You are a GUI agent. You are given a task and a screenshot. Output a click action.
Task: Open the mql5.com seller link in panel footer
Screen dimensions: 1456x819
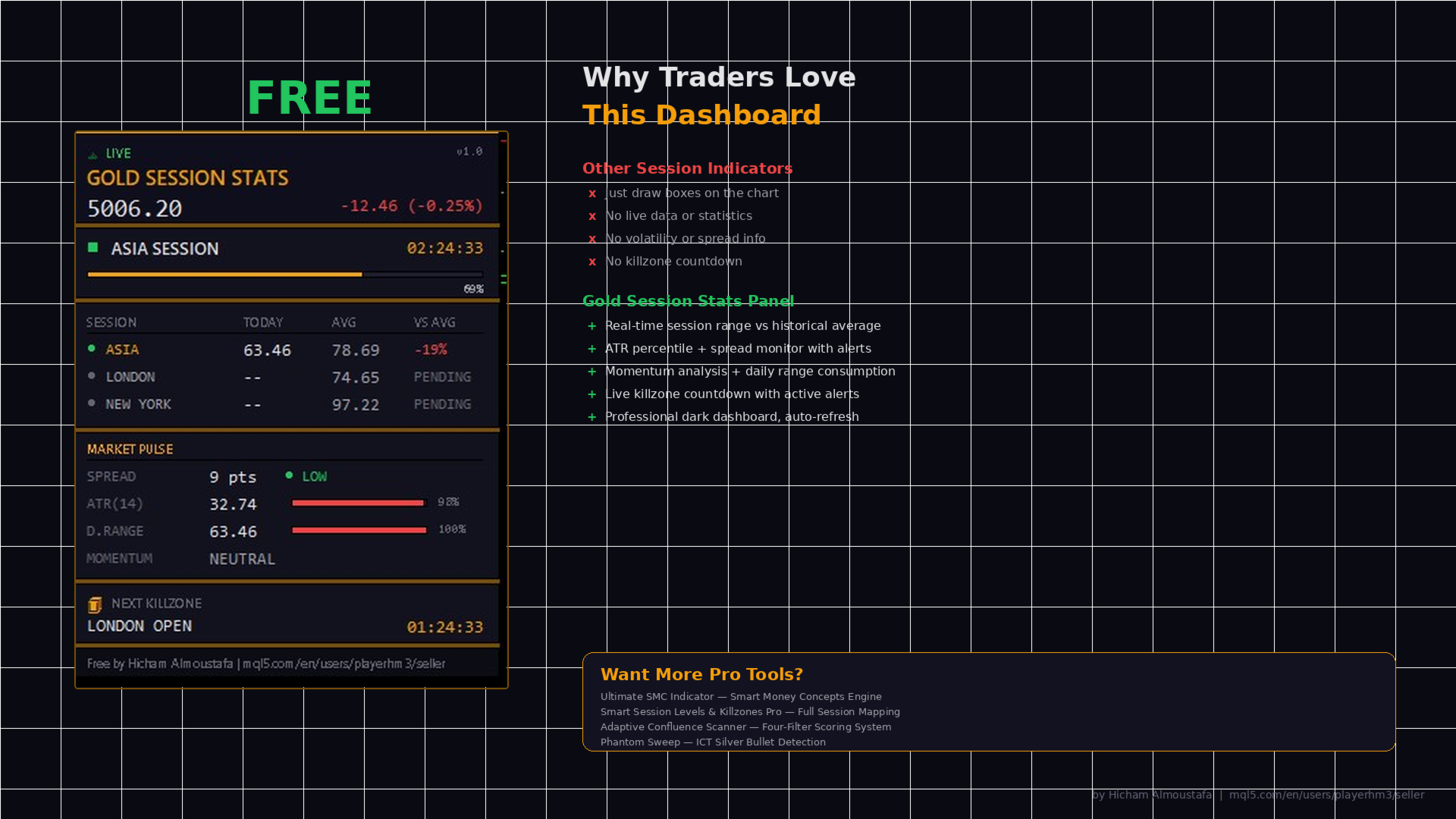[x=344, y=664]
